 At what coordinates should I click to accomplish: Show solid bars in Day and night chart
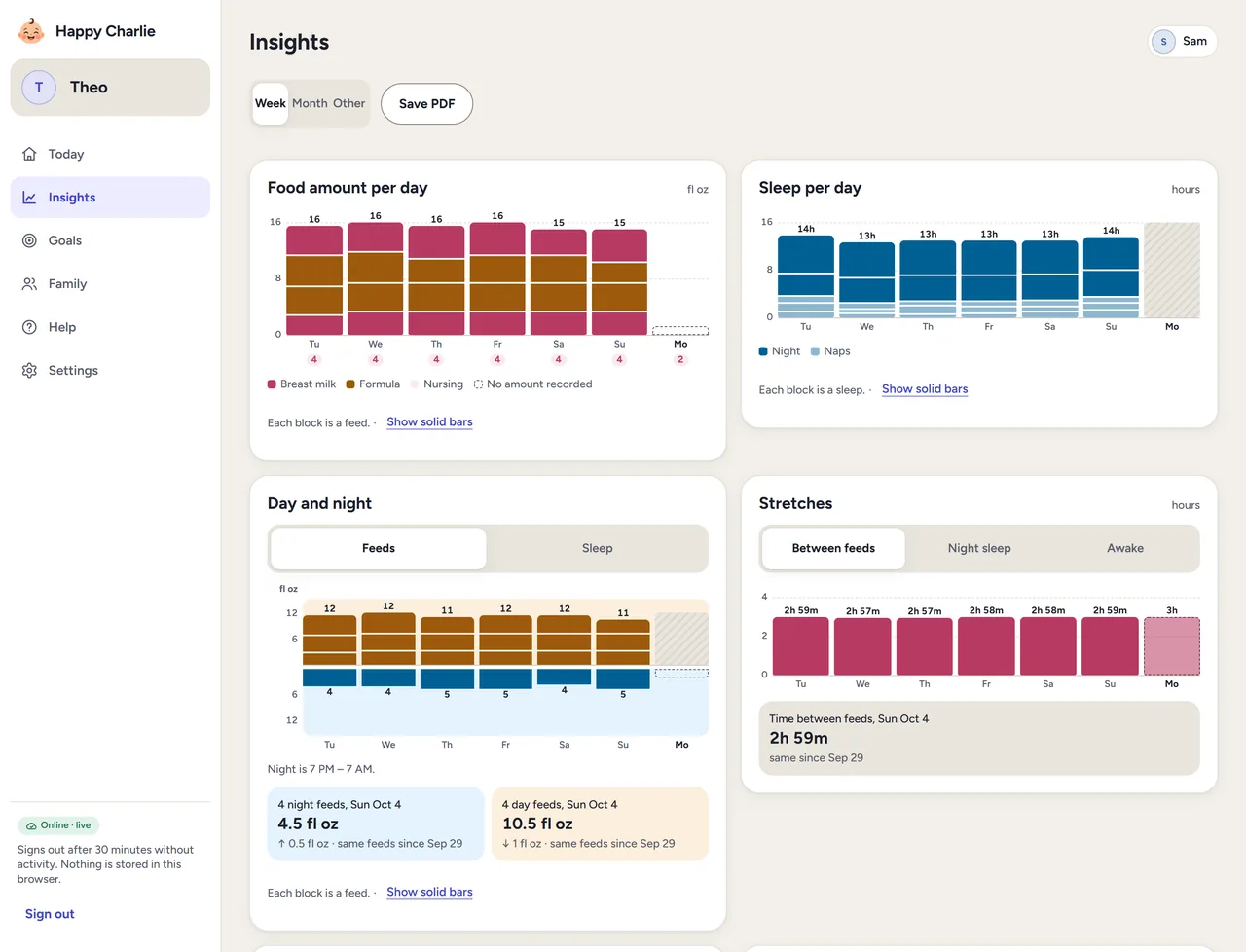tap(429, 893)
